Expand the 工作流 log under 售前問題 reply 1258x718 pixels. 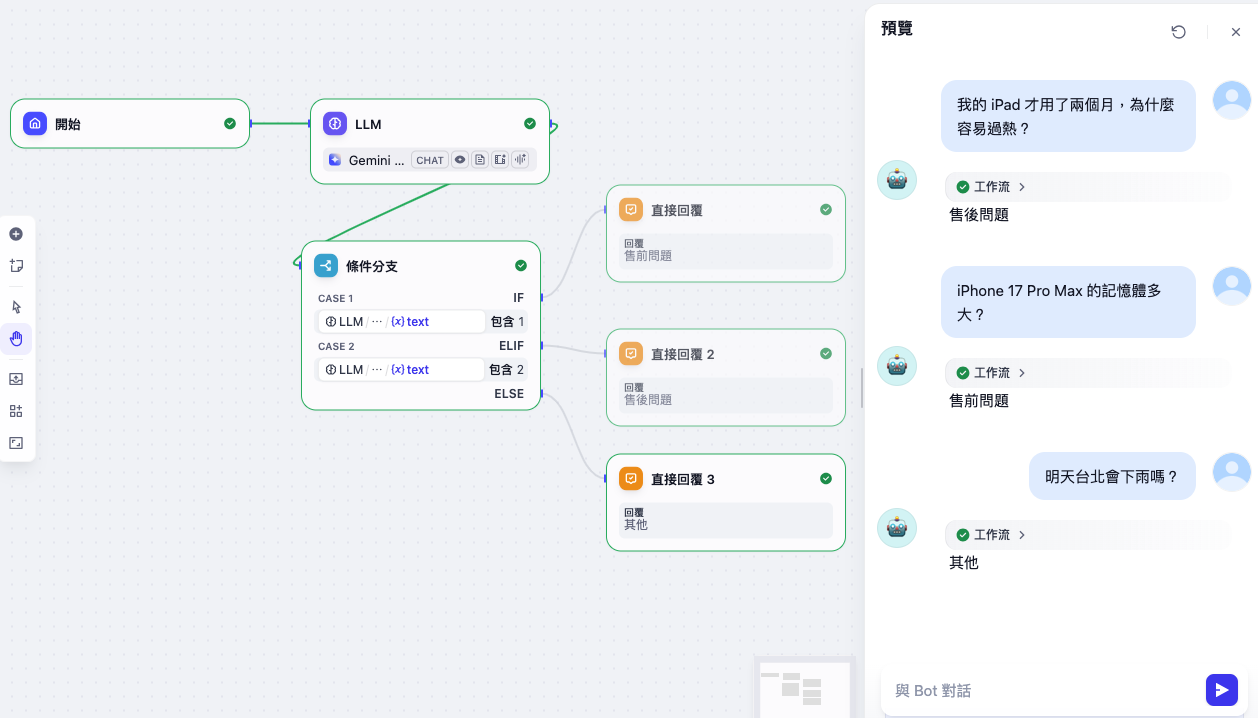pyautogui.click(x=990, y=373)
